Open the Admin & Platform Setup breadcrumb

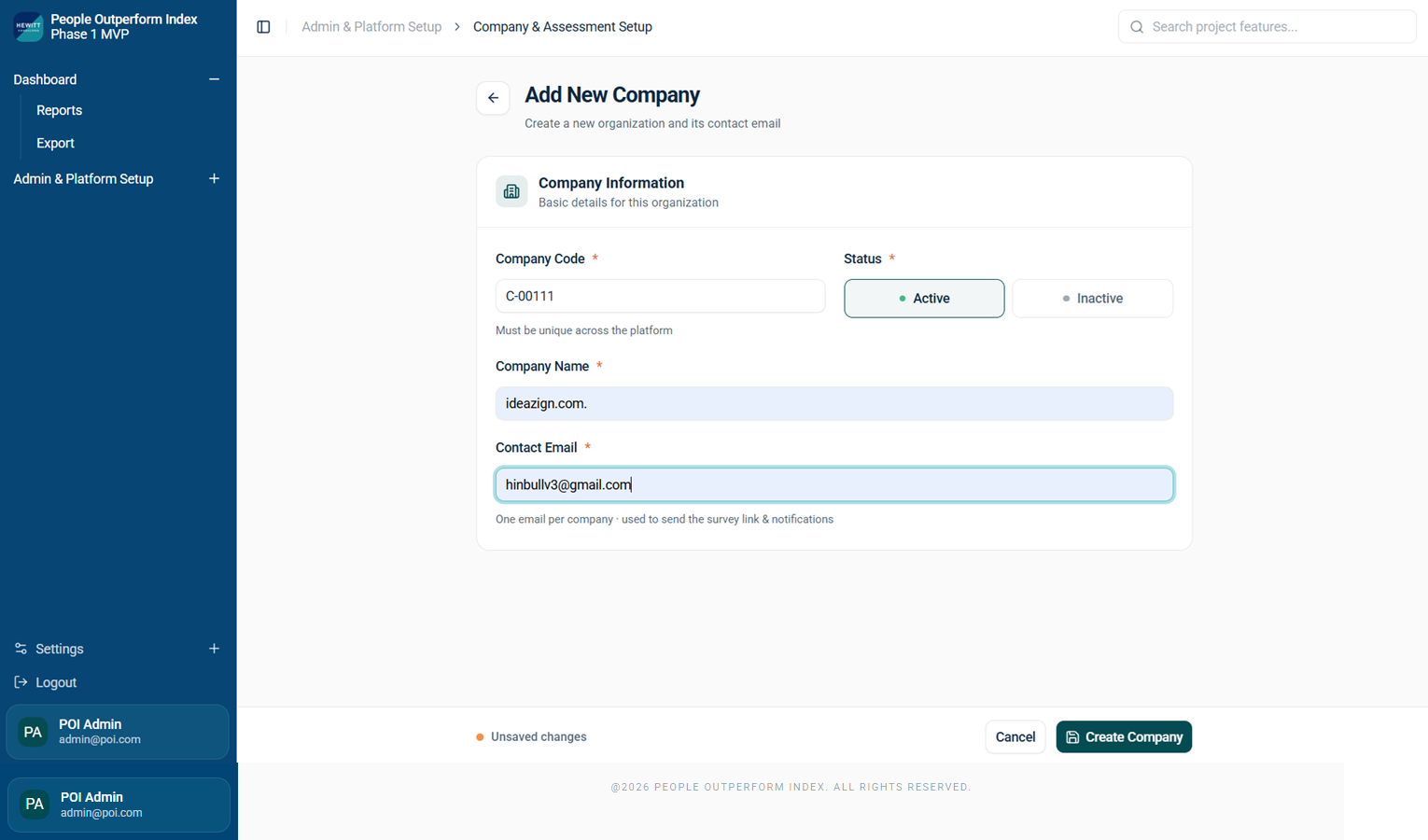(371, 27)
